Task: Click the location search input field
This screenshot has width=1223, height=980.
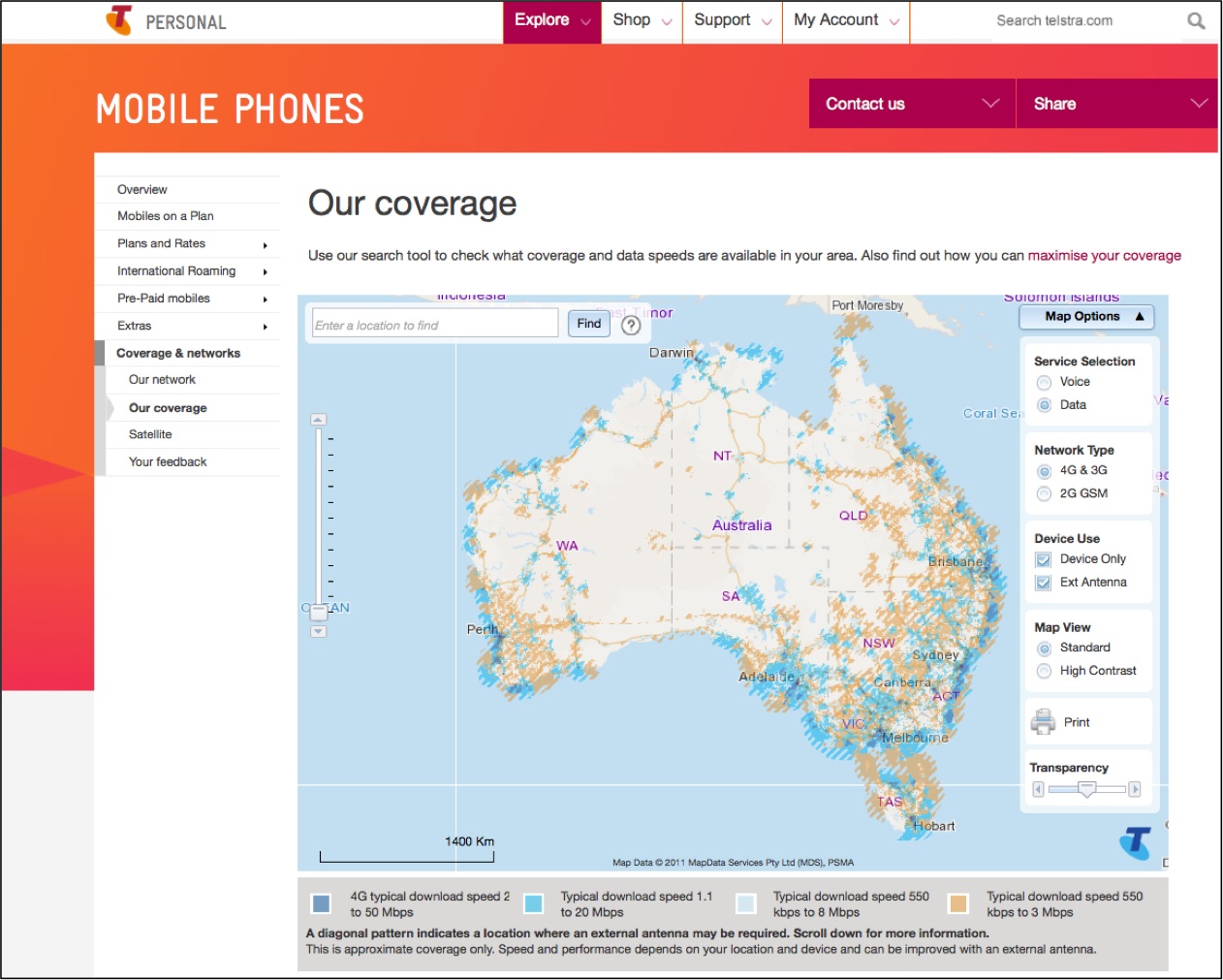Action: (x=434, y=323)
